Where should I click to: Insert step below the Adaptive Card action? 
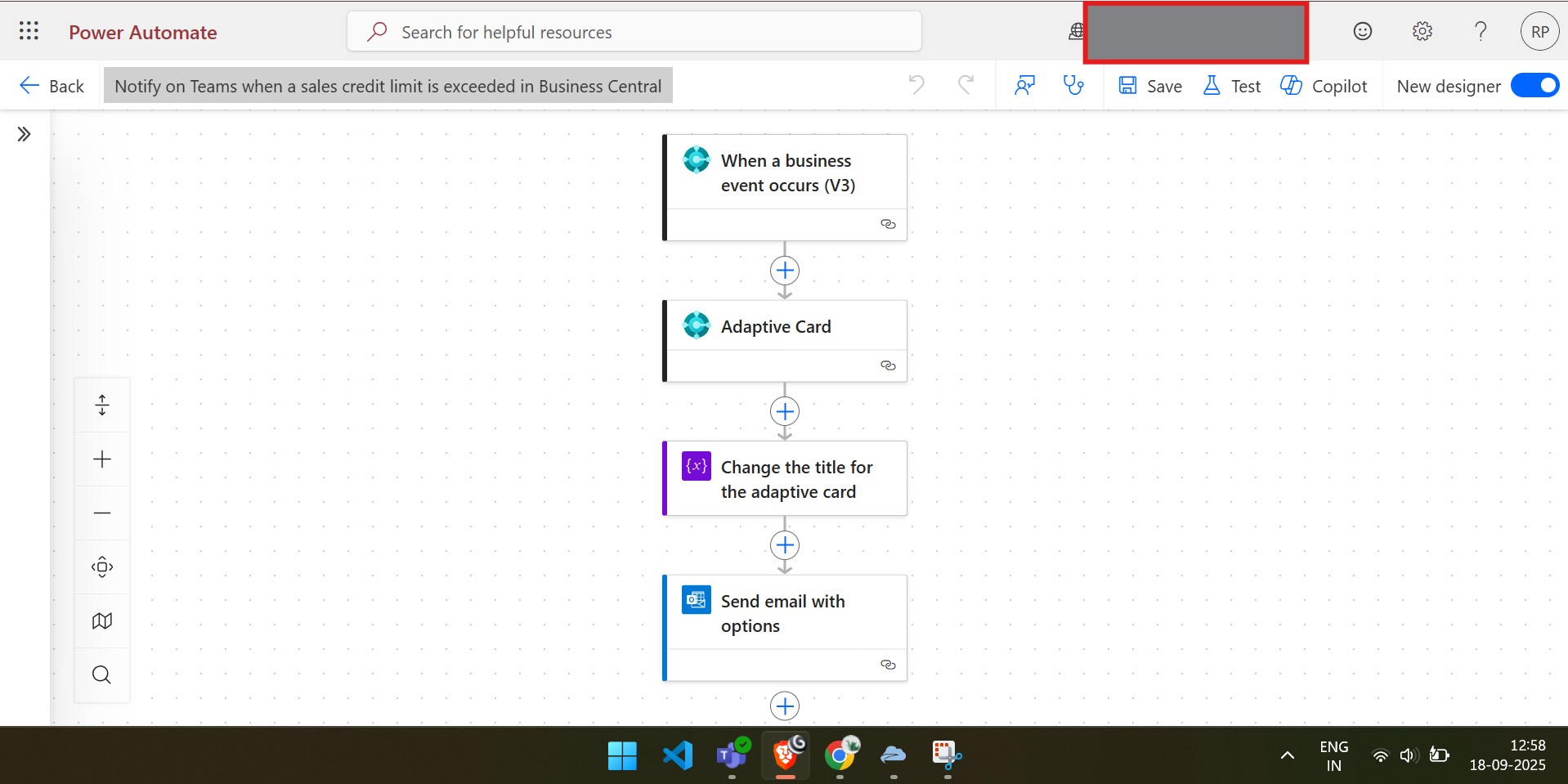pos(785,411)
